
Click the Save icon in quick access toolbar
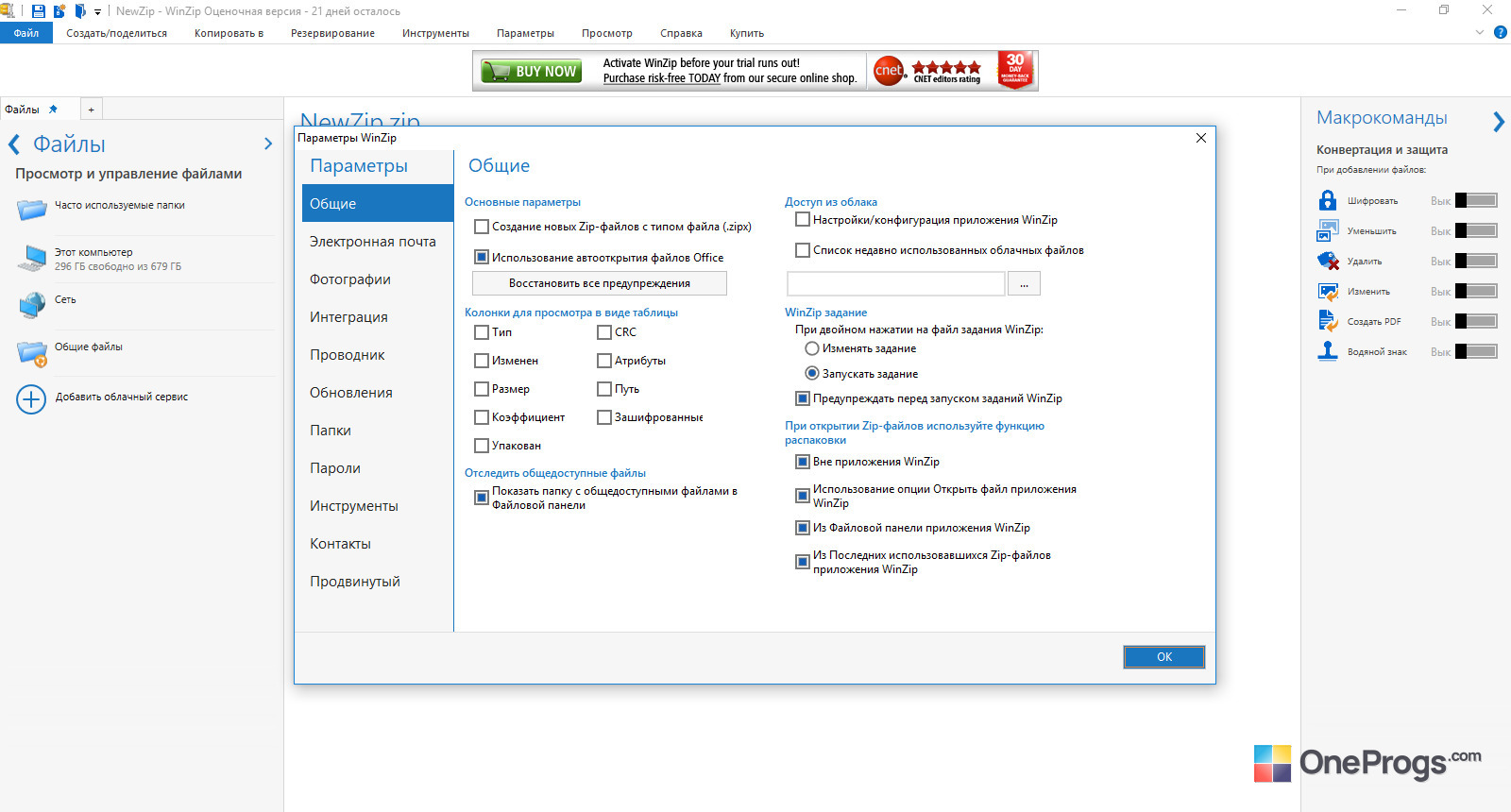[x=38, y=11]
